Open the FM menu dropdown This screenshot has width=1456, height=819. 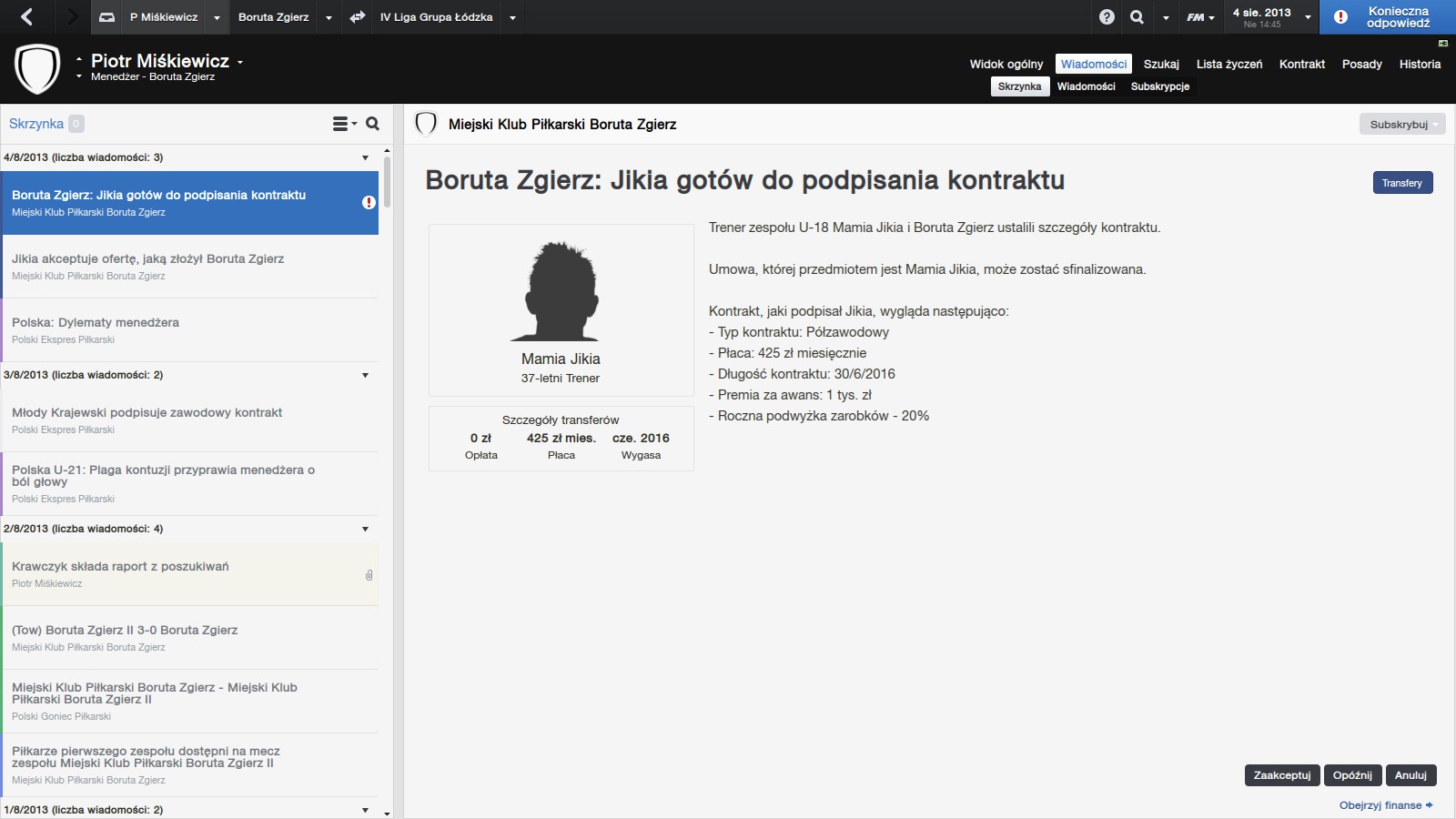point(1200,16)
